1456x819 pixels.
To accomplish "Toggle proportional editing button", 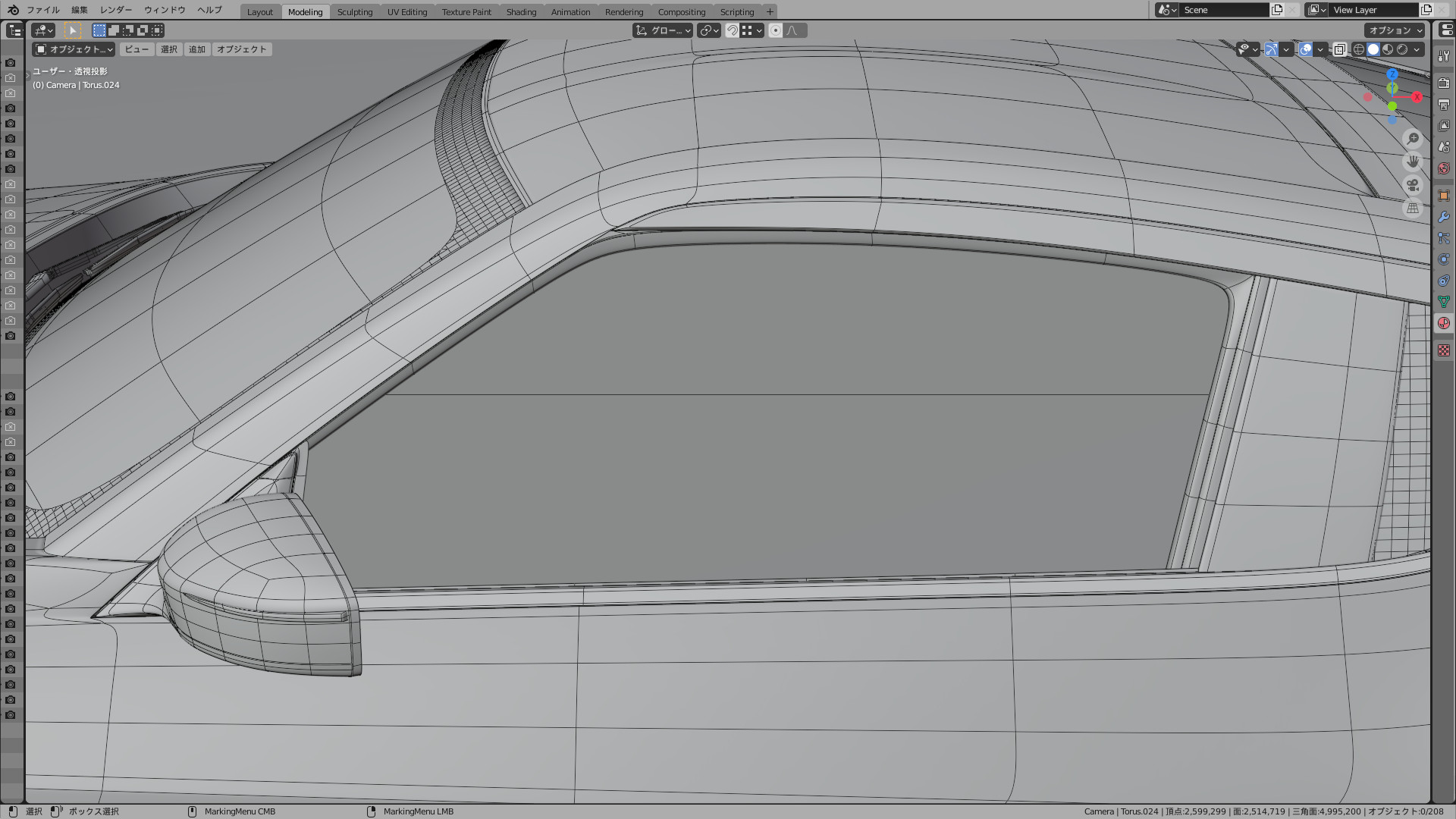I will click(x=775, y=30).
